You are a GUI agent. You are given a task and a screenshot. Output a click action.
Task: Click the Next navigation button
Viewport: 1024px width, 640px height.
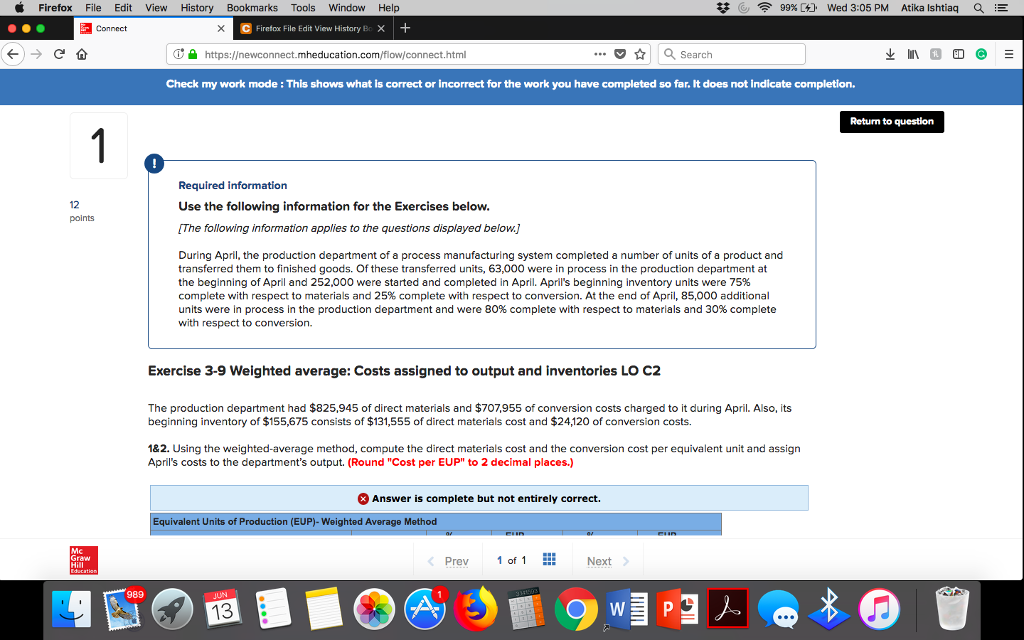pyautogui.click(x=602, y=560)
